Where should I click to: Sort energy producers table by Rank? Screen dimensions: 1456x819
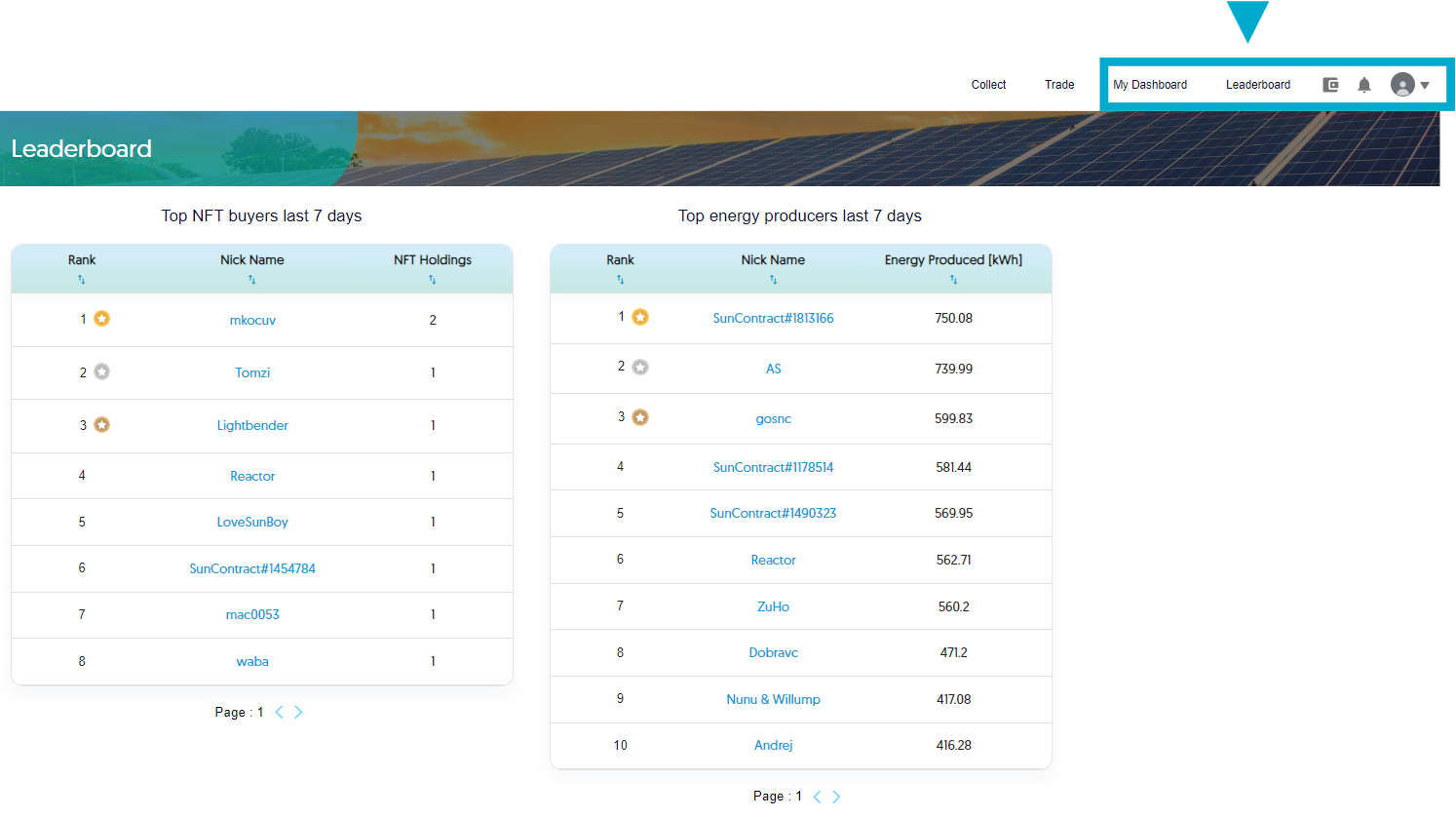620,280
